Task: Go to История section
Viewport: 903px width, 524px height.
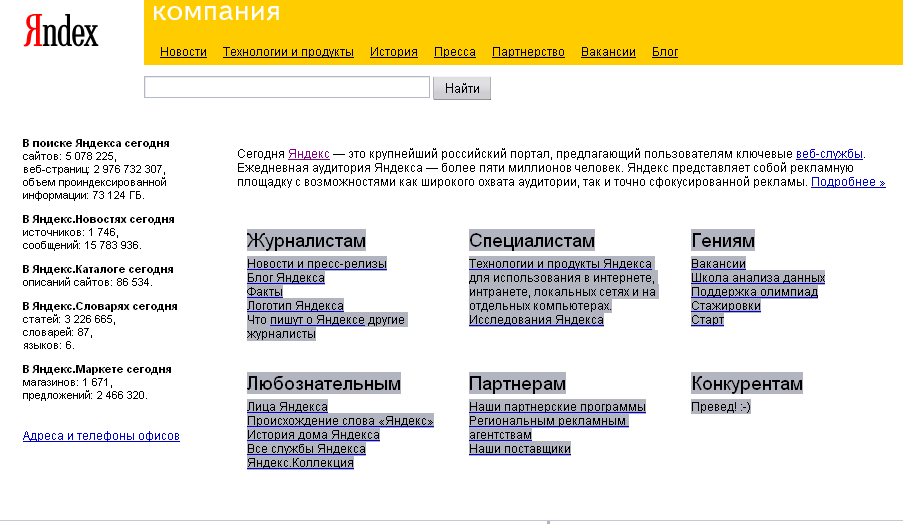Action: coord(394,52)
